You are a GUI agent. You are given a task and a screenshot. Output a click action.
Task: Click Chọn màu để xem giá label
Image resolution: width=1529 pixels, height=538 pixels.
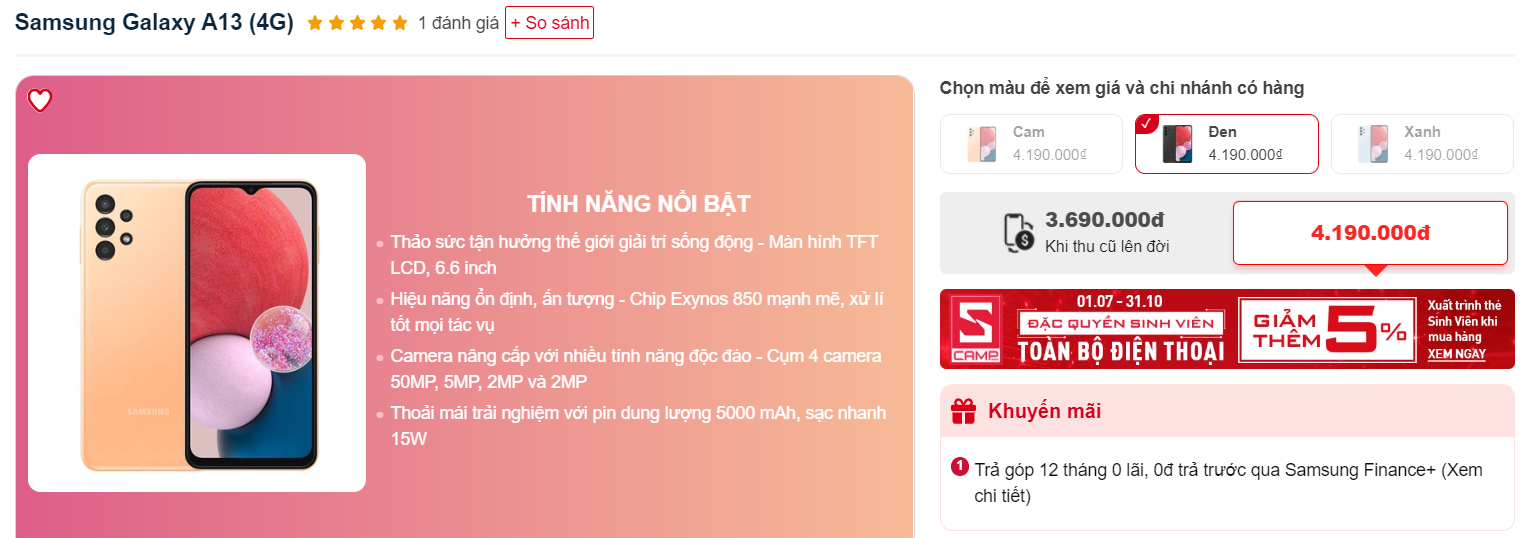[1122, 88]
